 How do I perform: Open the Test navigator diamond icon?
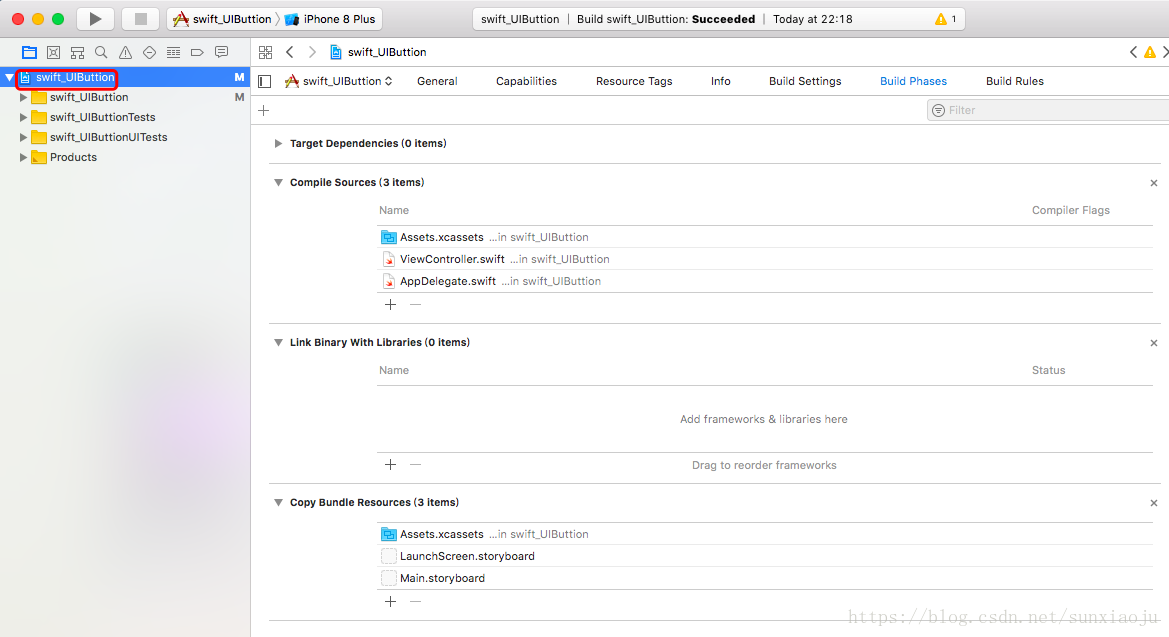pyautogui.click(x=149, y=52)
